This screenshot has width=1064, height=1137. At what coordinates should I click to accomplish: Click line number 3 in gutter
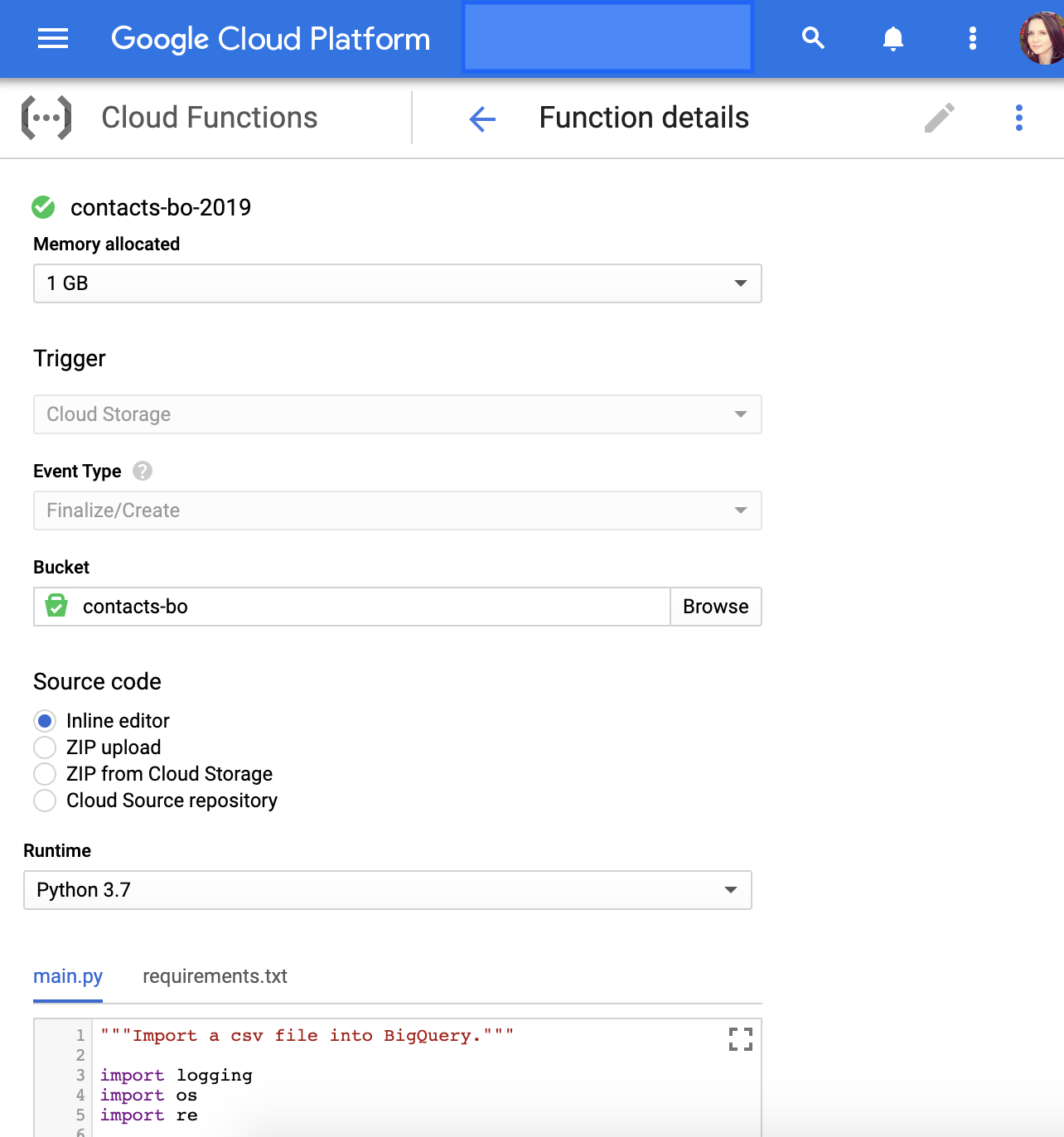80,1076
